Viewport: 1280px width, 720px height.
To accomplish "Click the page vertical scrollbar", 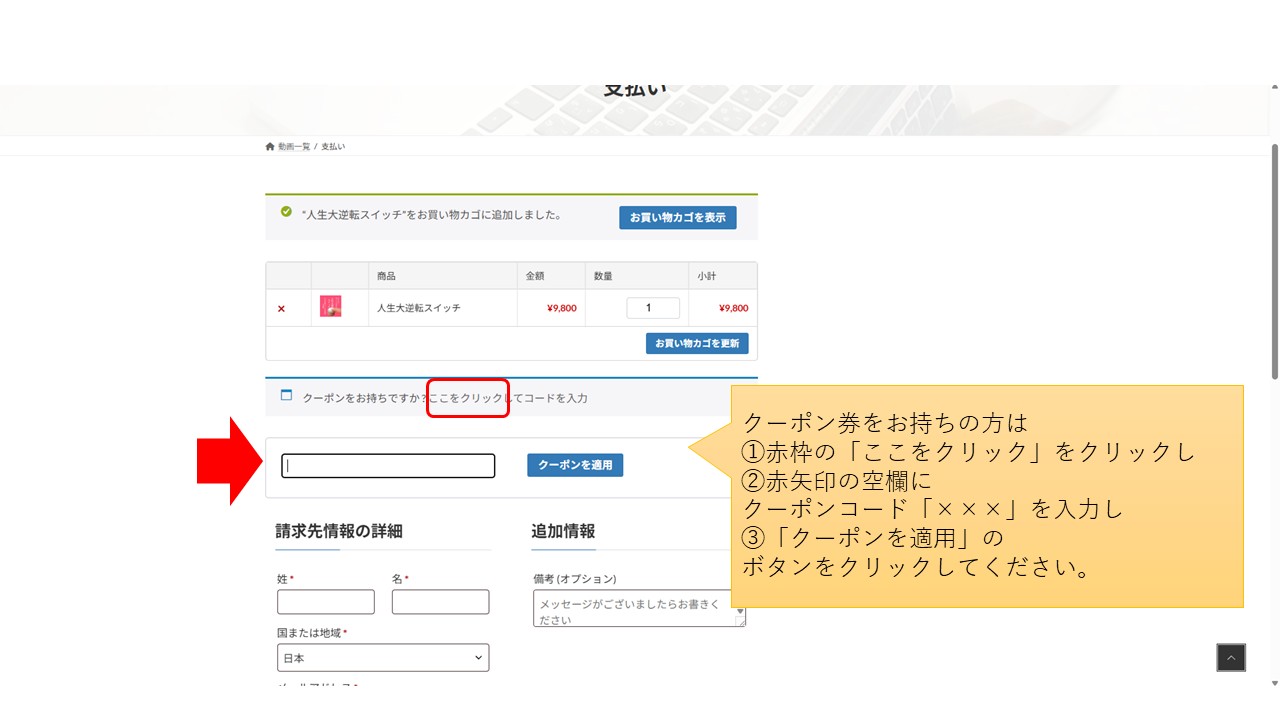I will click(1274, 262).
